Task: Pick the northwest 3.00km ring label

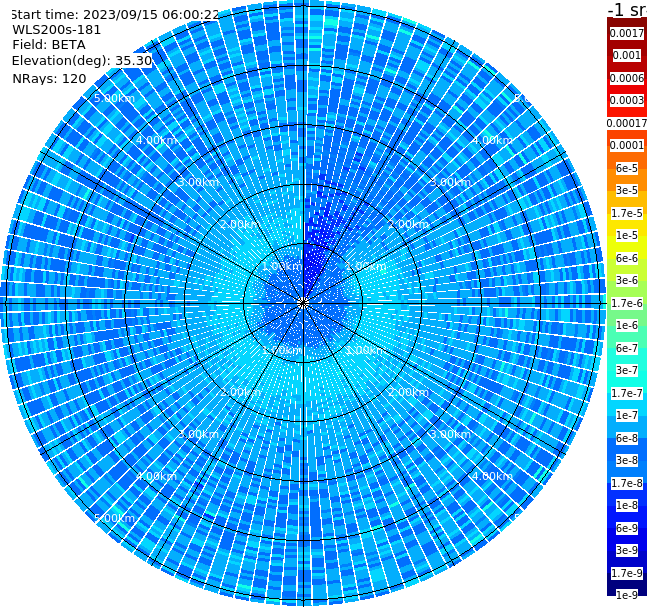Action: (198, 182)
